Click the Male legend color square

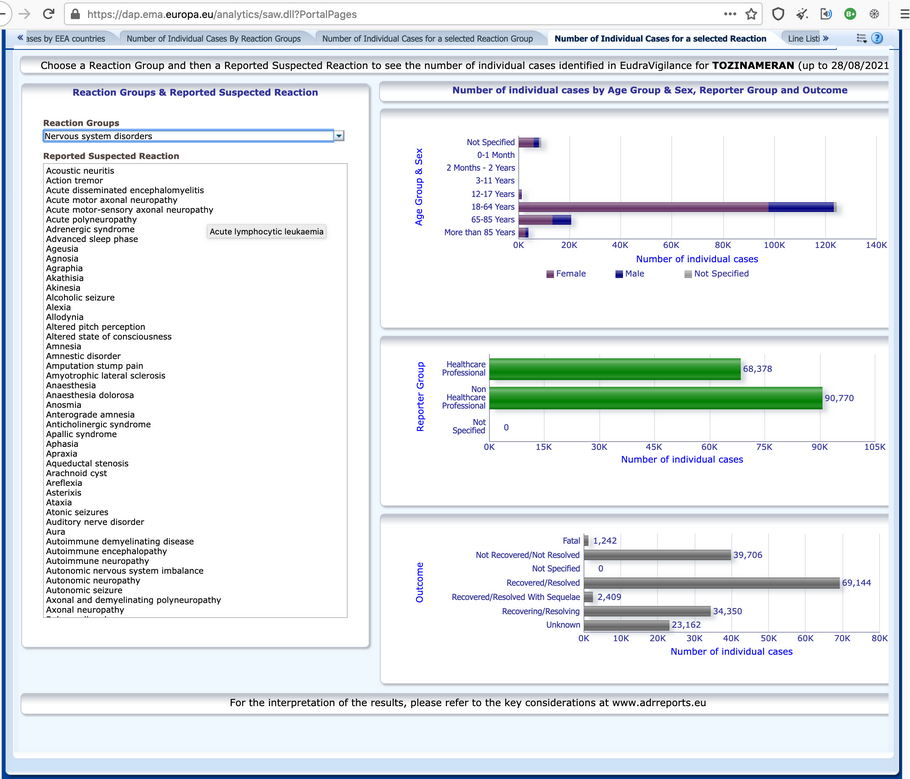pyautogui.click(x=619, y=274)
